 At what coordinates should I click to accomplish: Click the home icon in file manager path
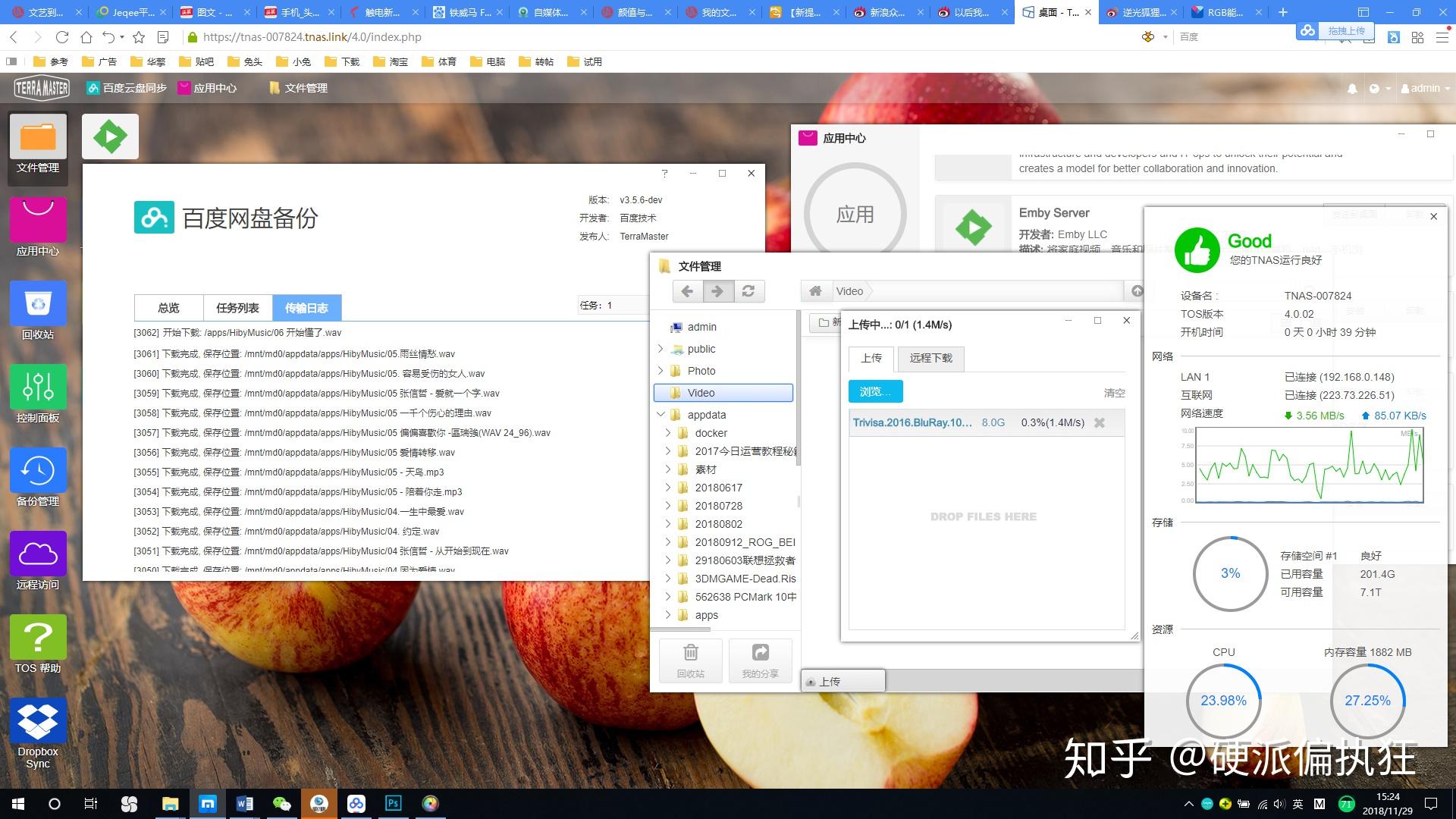(x=815, y=291)
